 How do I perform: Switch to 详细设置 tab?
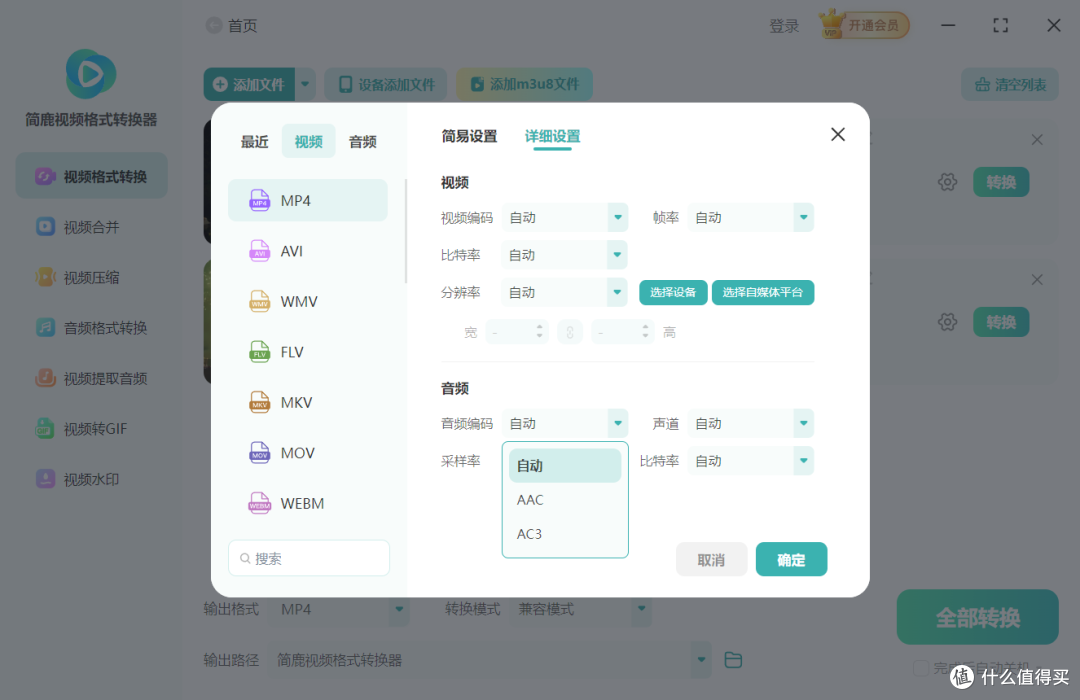click(x=552, y=136)
